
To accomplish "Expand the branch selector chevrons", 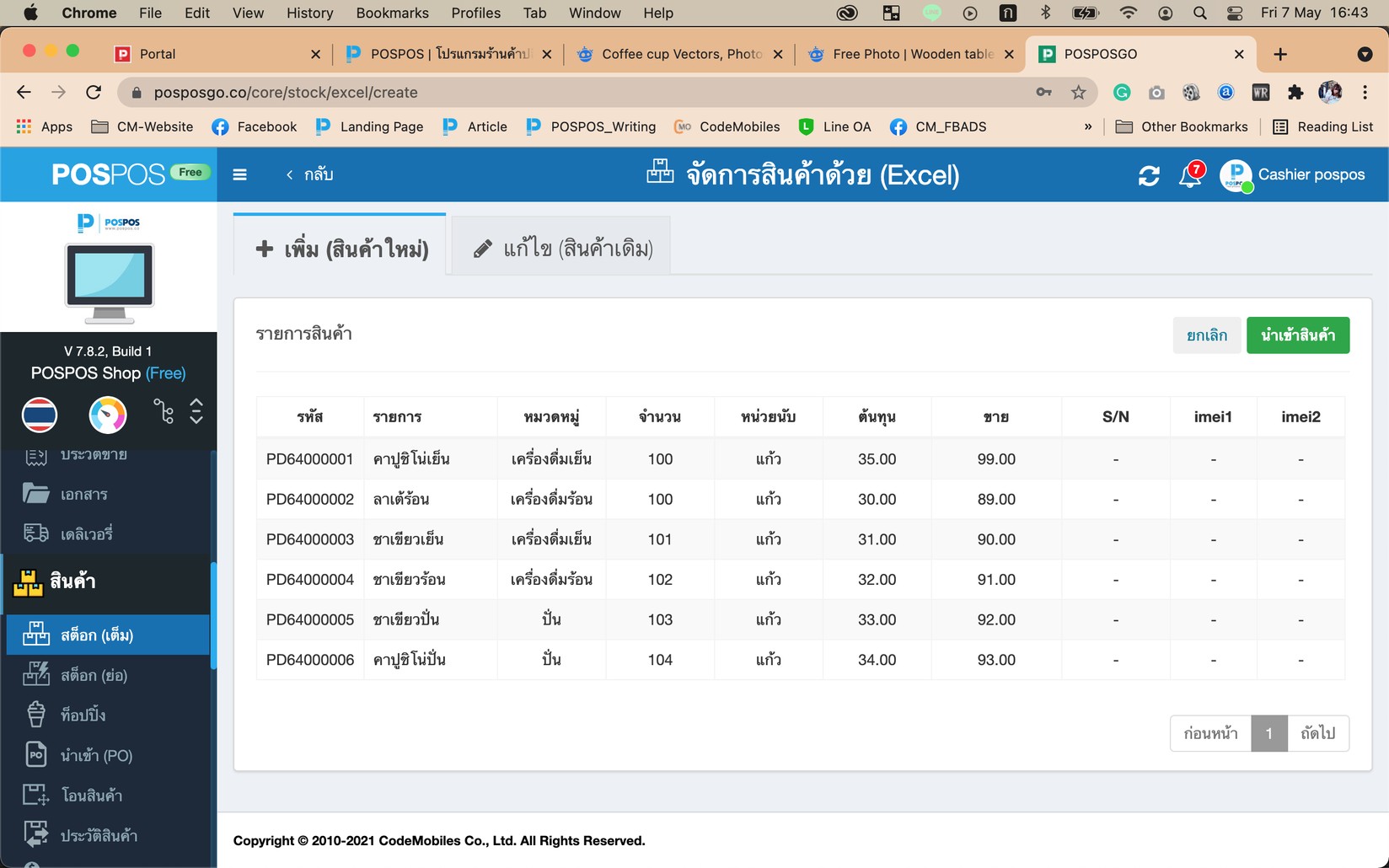I will click(x=196, y=412).
